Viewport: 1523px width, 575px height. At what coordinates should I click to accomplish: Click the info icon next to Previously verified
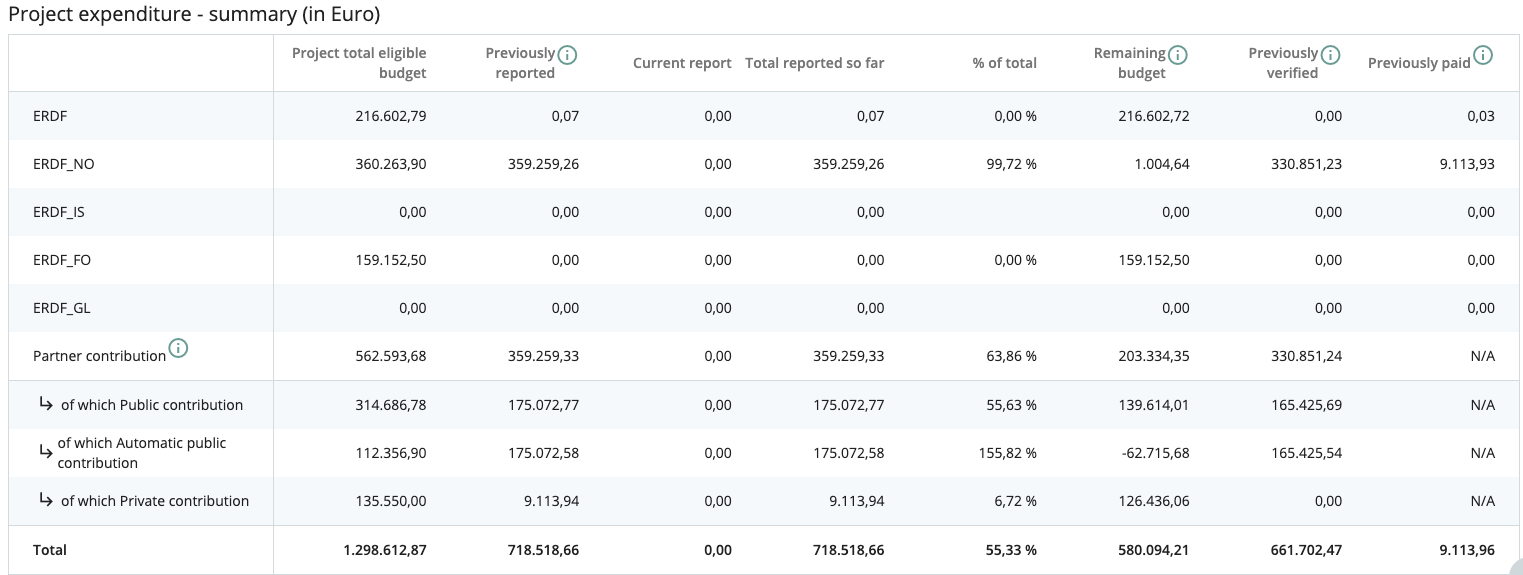[x=1331, y=54]
